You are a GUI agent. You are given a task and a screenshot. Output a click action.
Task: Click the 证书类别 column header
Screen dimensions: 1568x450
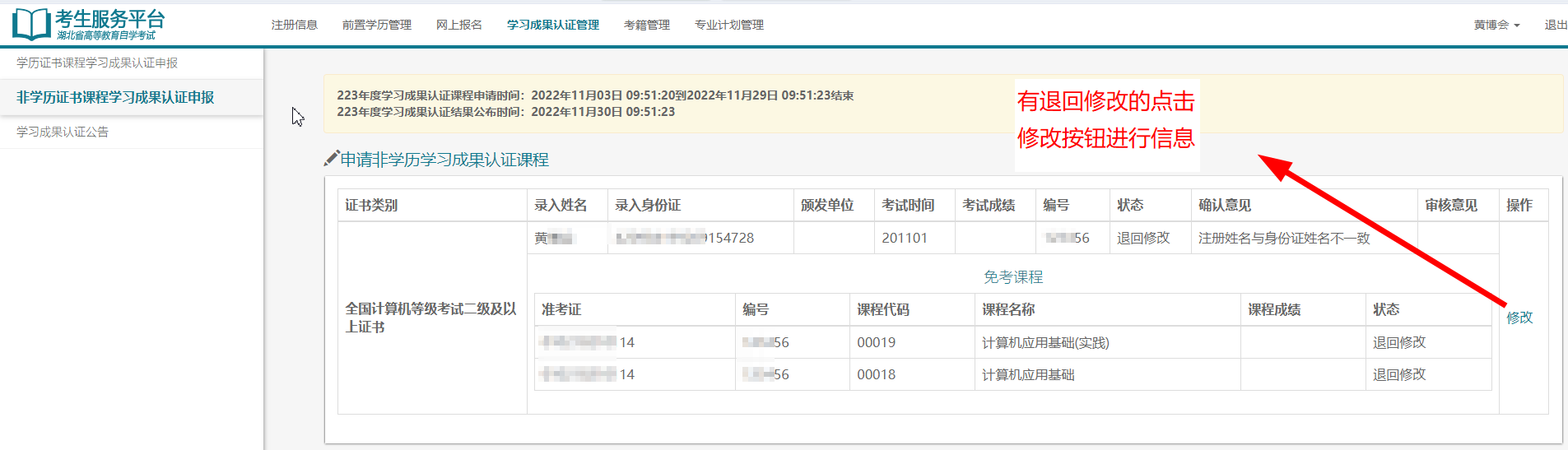(371, 205)
